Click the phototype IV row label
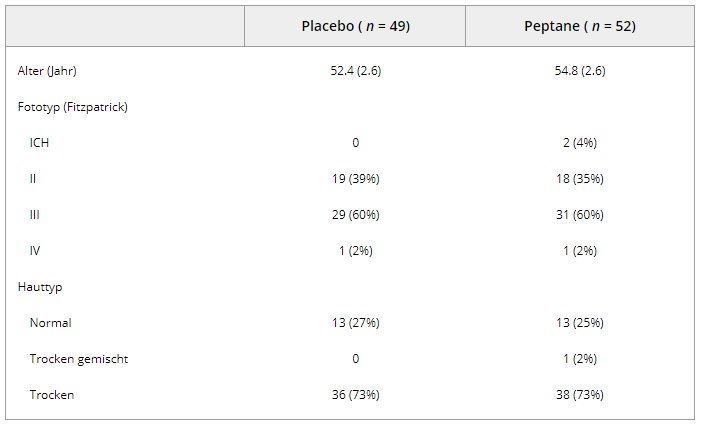 pyautogui.click(x=35, y=251)
